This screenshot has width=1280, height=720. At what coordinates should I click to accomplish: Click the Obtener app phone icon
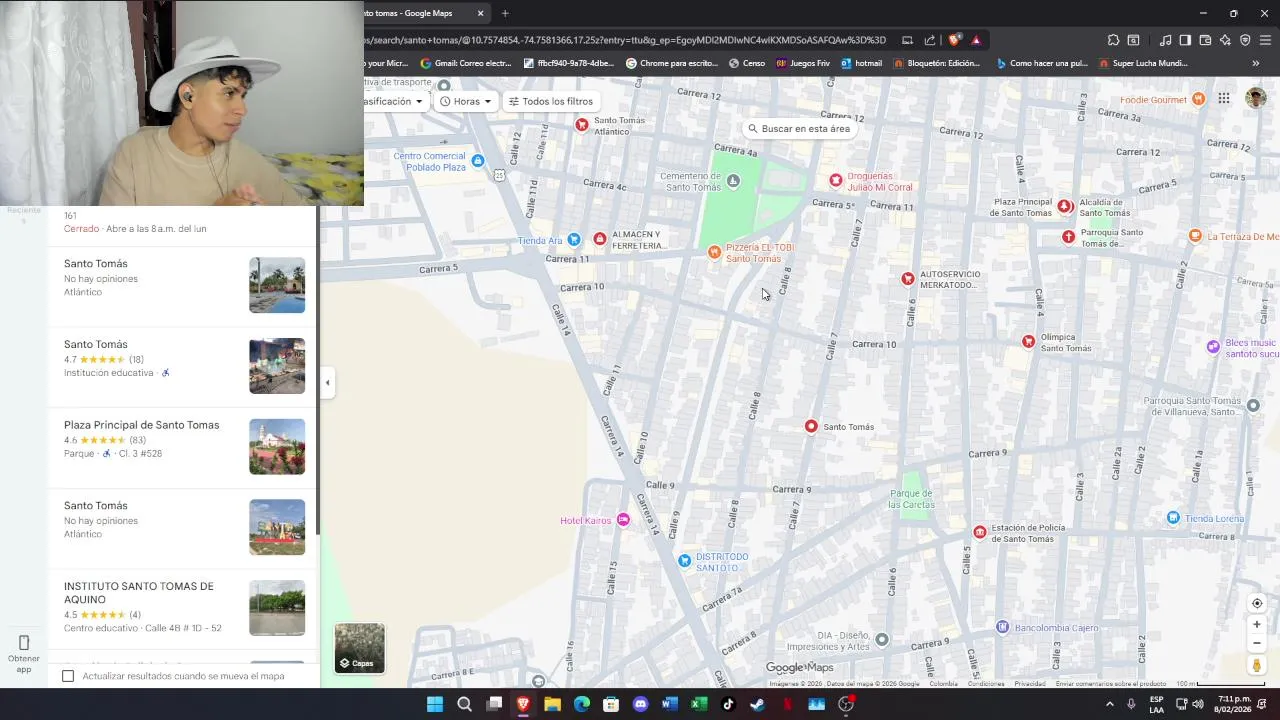point(24,642)
